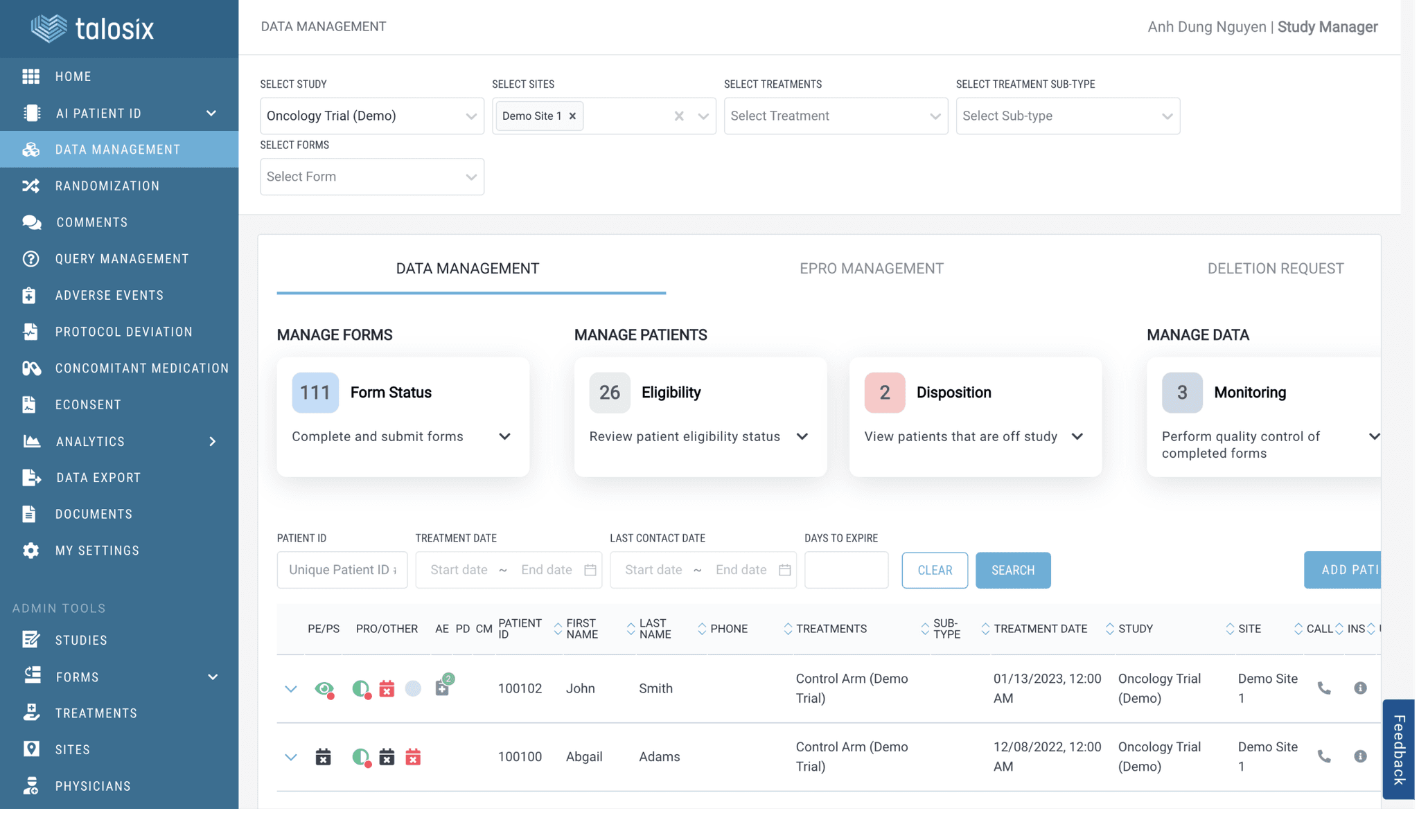Image resolution: width=1419 pixels, height=840 pixels.
Task: Open Randomization from the sidebar
Action: click(x=106, y=186)
